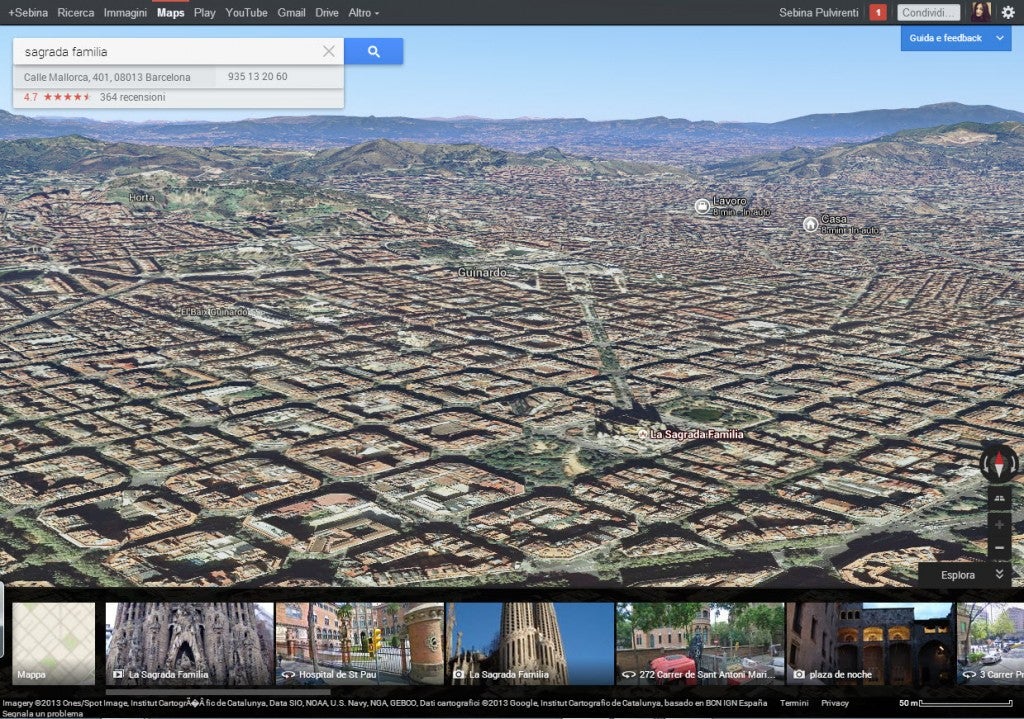Screen dimensions: 1024x719
Task: Open the Privacy link in footer
Action: coord(835,703)
